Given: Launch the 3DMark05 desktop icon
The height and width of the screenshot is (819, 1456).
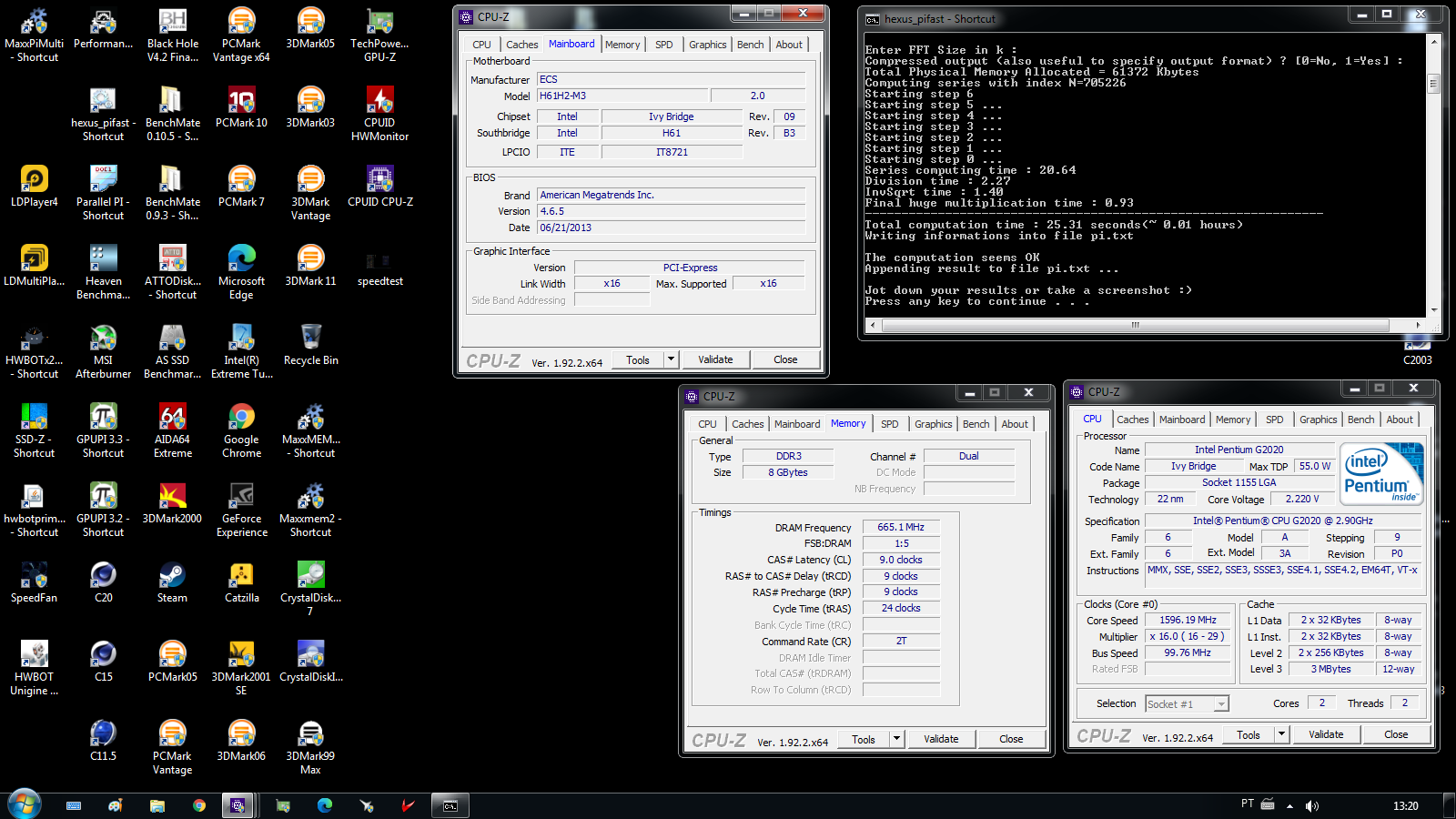Looking at the screenshot, I should pos(310,29).
